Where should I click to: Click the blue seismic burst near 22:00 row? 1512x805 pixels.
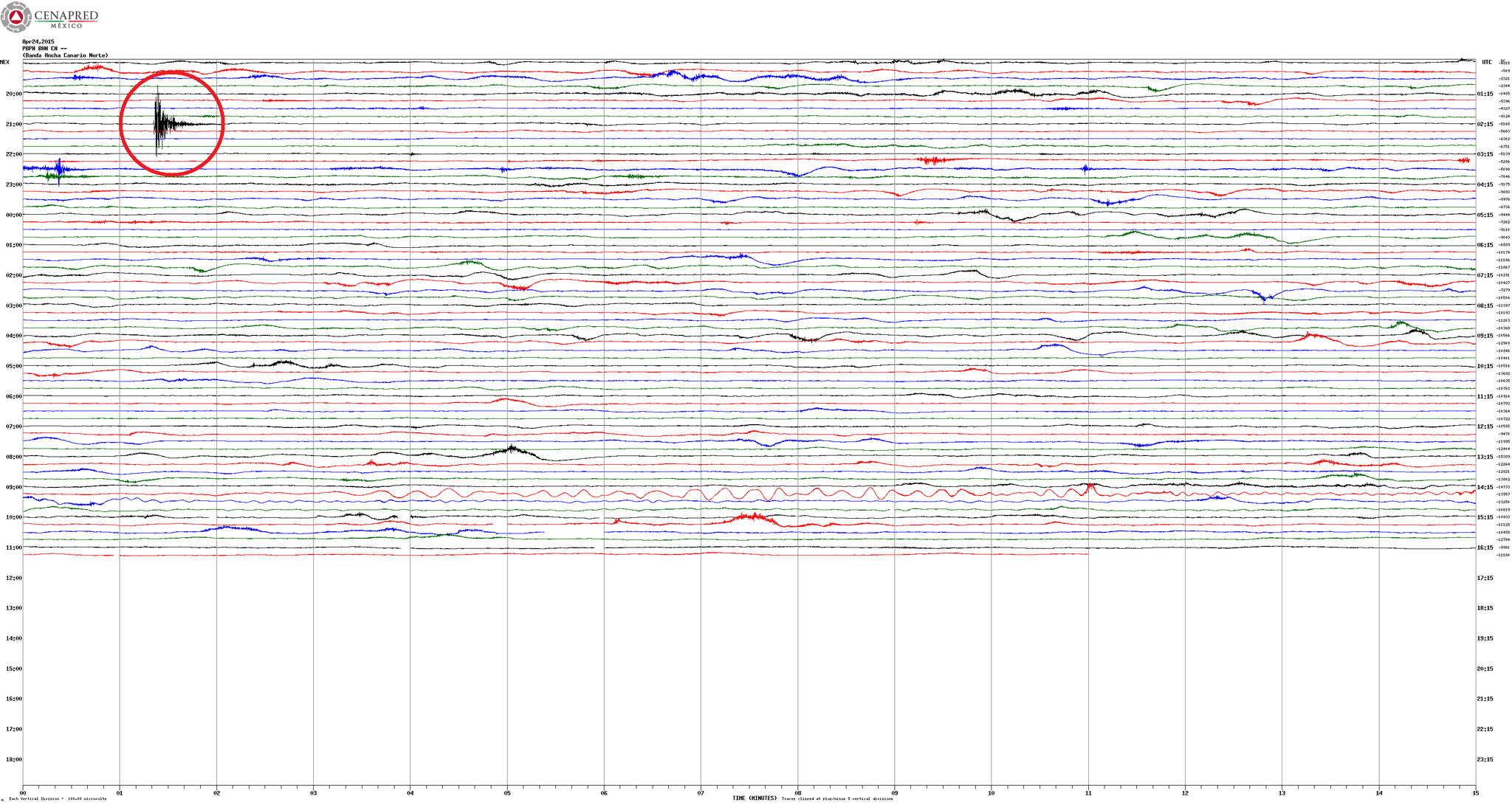[x=59, y=169]
